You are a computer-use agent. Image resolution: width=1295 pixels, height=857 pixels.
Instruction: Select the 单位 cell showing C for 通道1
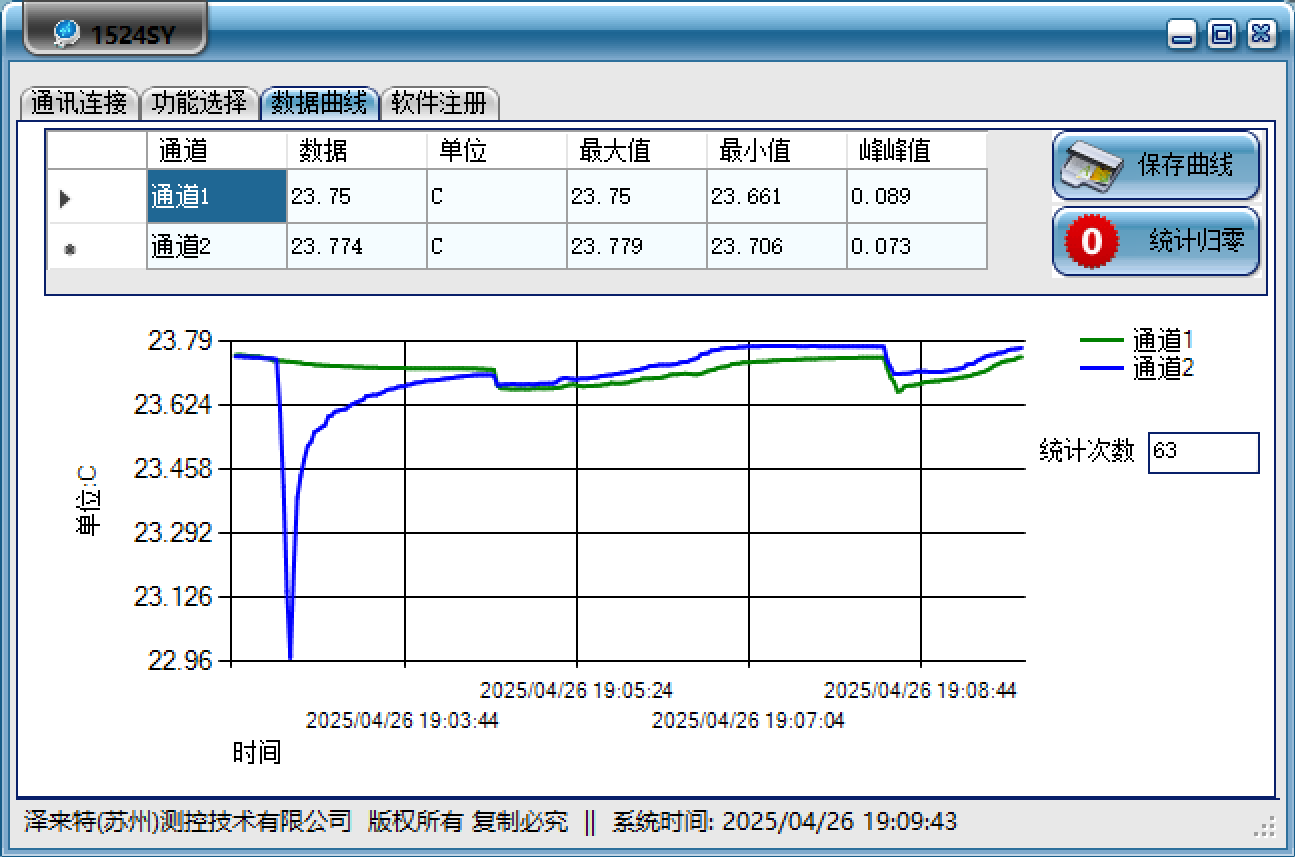click(x=497, y=196)
